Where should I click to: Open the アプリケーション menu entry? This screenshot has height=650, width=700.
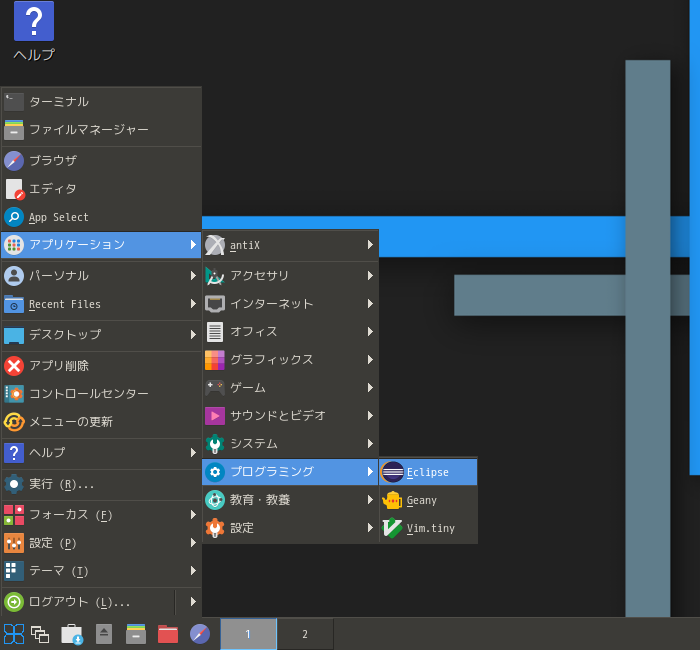(101, 245)
